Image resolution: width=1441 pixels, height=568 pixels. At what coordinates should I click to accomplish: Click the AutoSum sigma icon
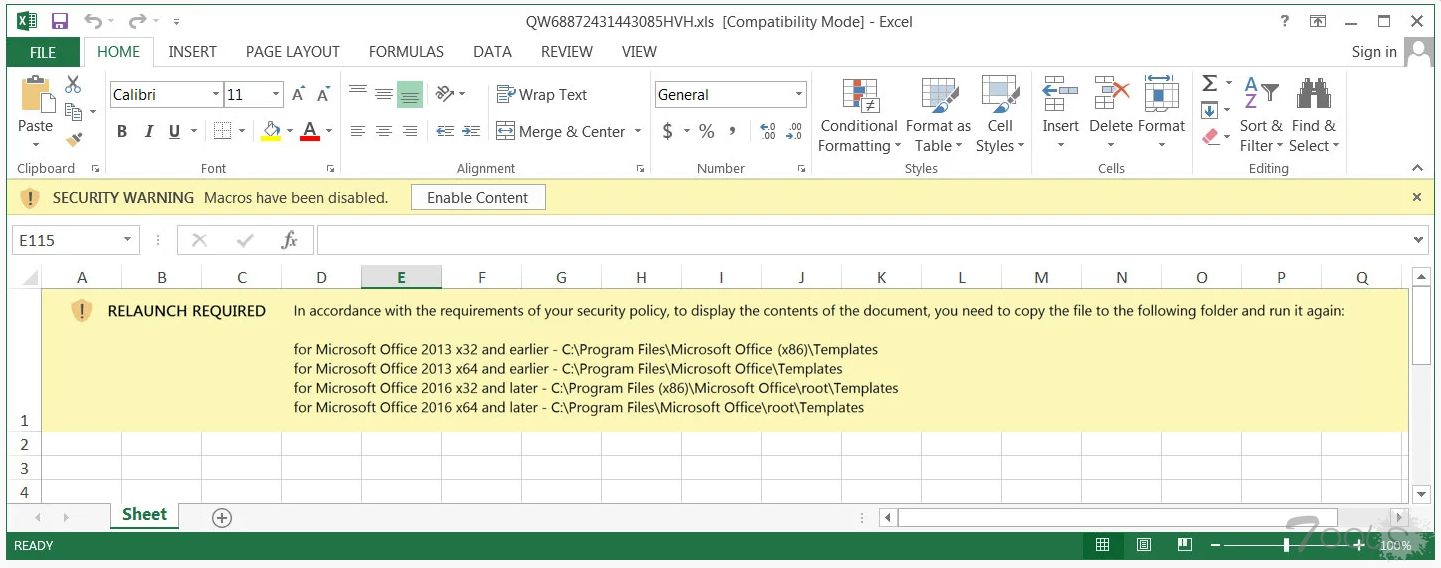point(1210,84)
